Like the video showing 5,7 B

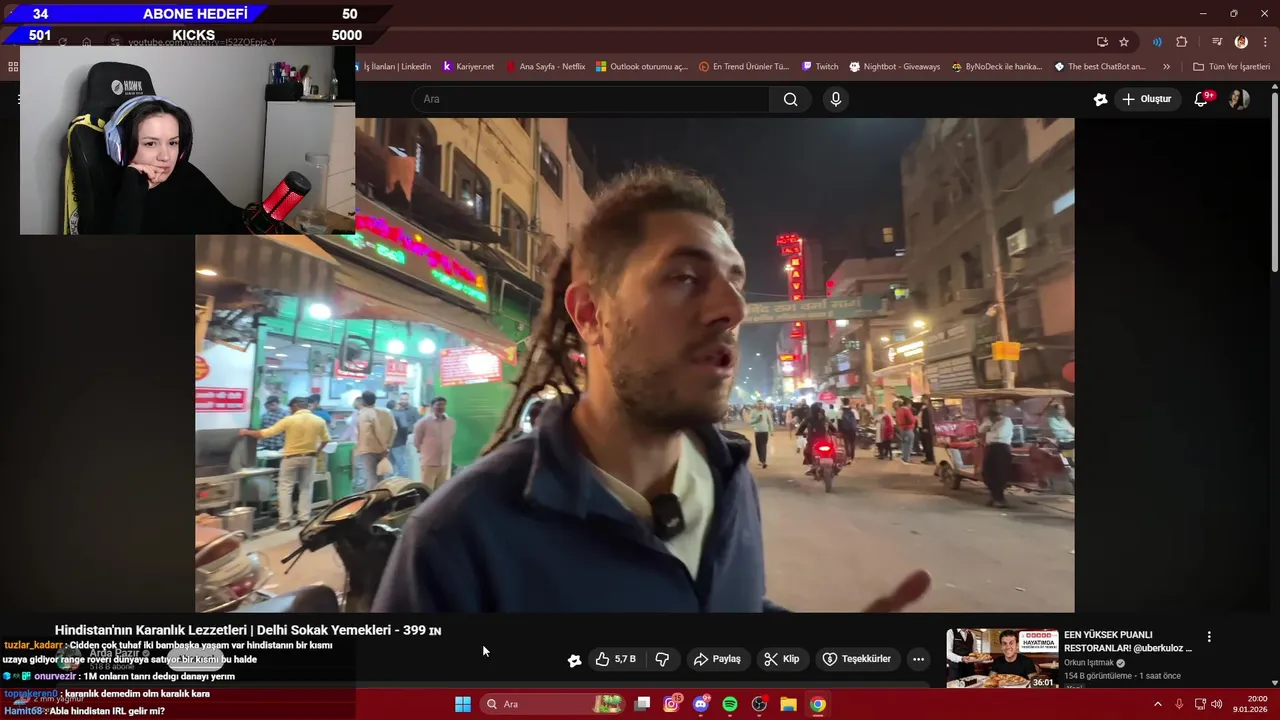pos(616,659)
